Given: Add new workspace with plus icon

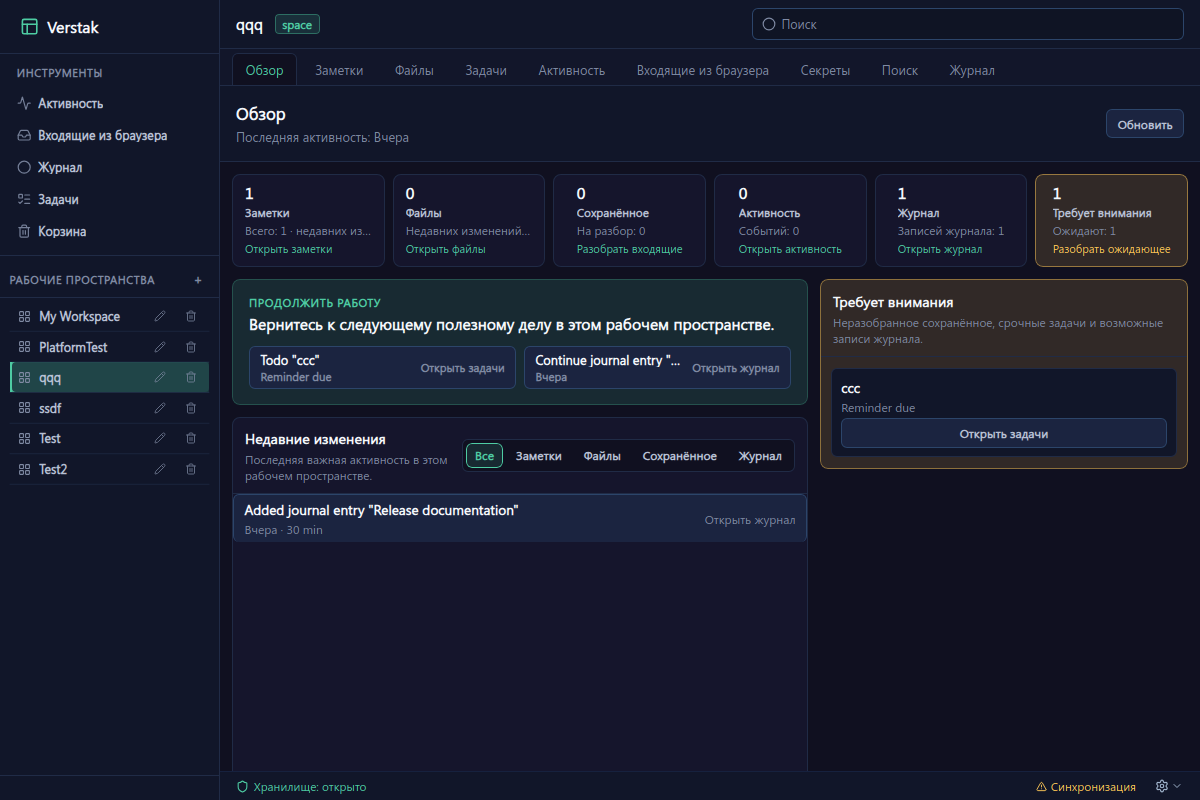Looking at the screenshot, I should click(x=198, y=280).
